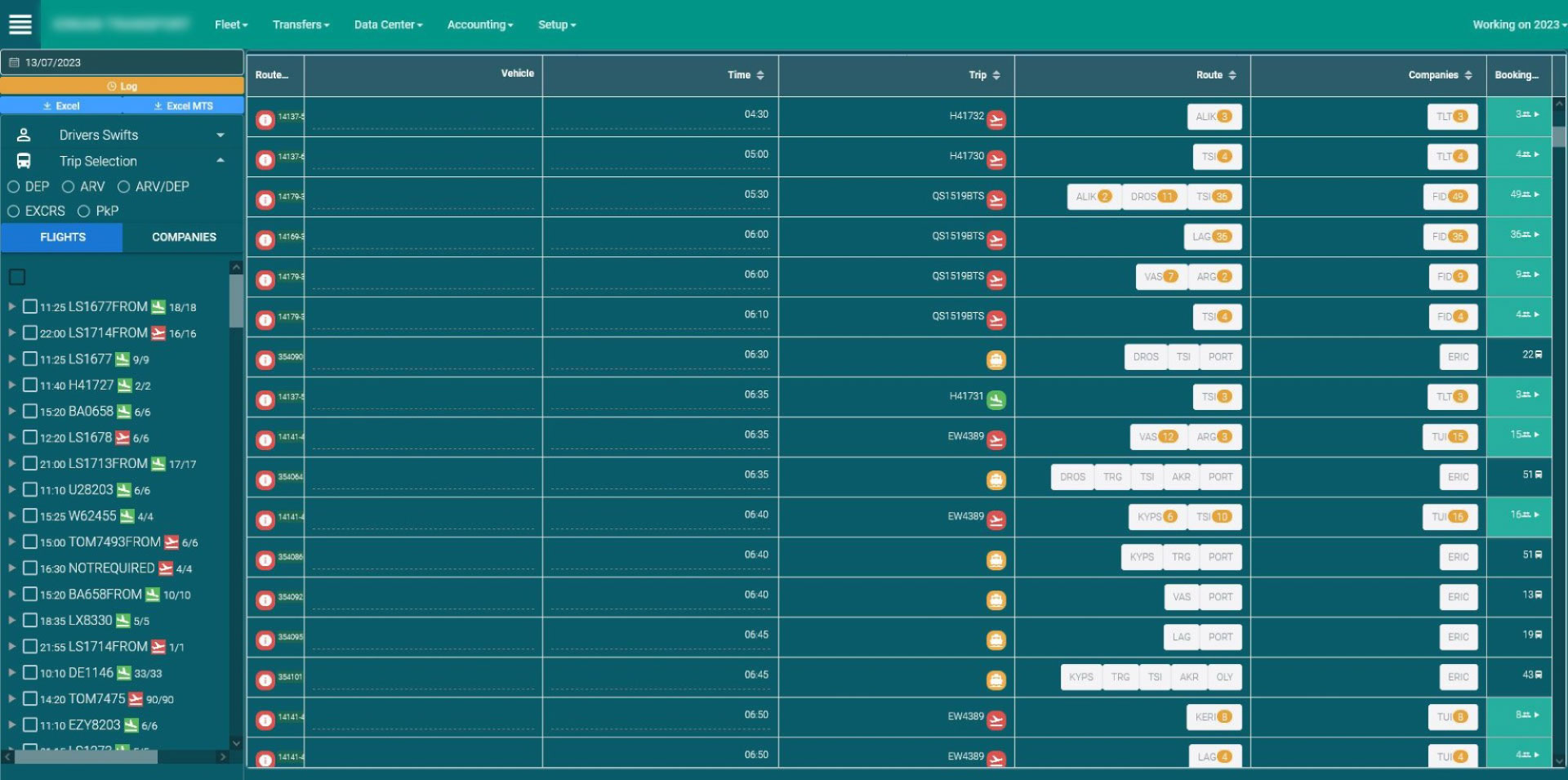Click yellow bus icon in 06:35 row 354064
The width and height of the screenshot is (1568, 780).
pos(996,480)
